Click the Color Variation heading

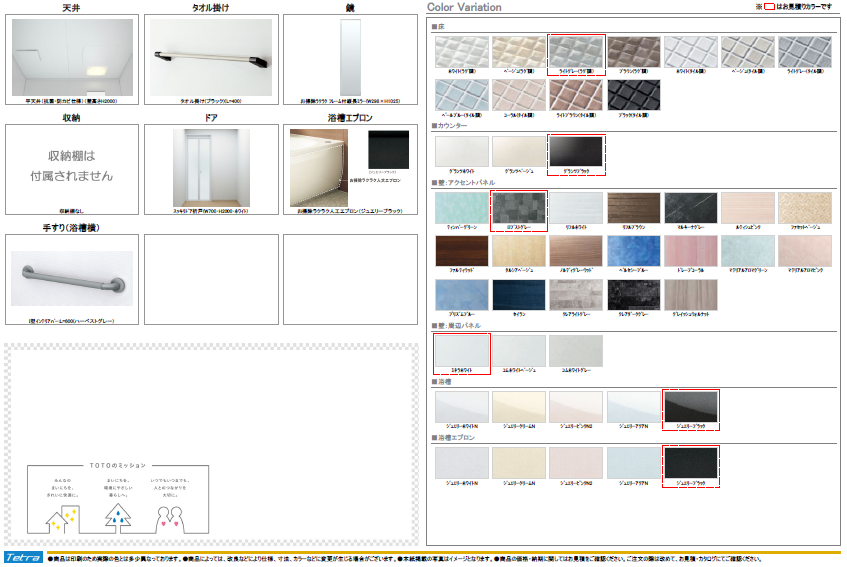[464, 8]
